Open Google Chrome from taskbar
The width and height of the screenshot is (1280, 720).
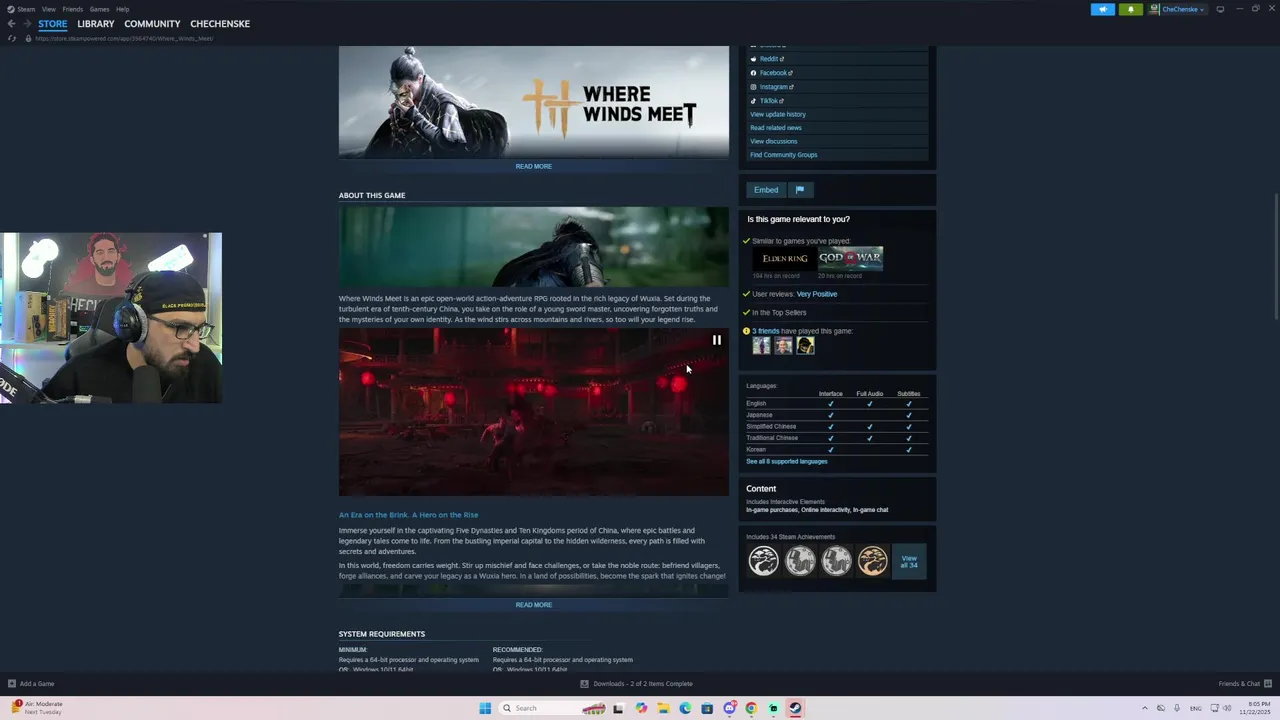coord(751,708)
